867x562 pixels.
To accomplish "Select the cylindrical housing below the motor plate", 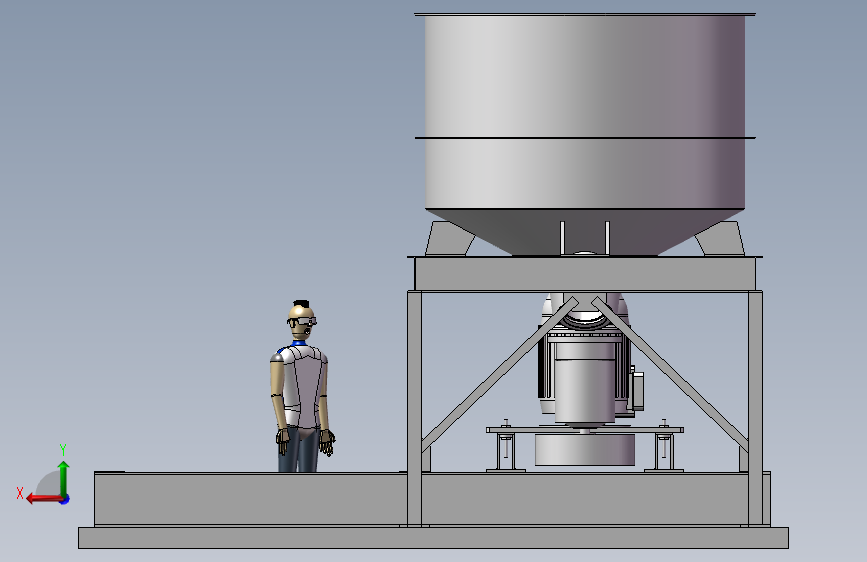I will click(585, 450).
